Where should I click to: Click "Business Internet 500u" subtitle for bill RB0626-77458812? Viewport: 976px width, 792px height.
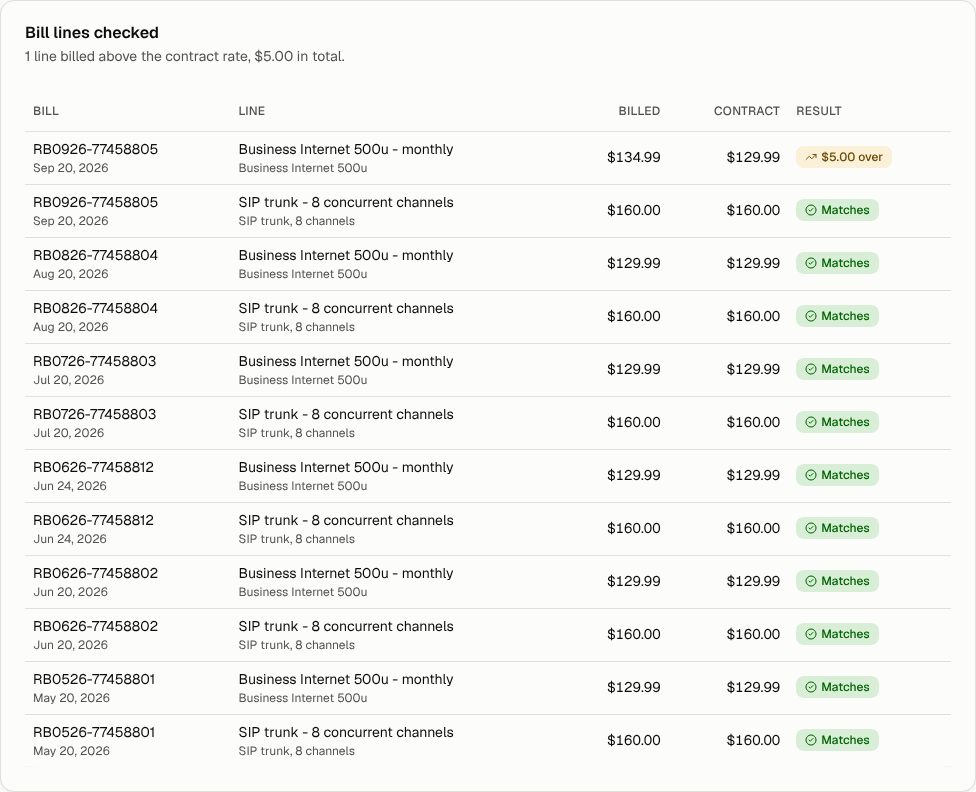coord(303,486)
